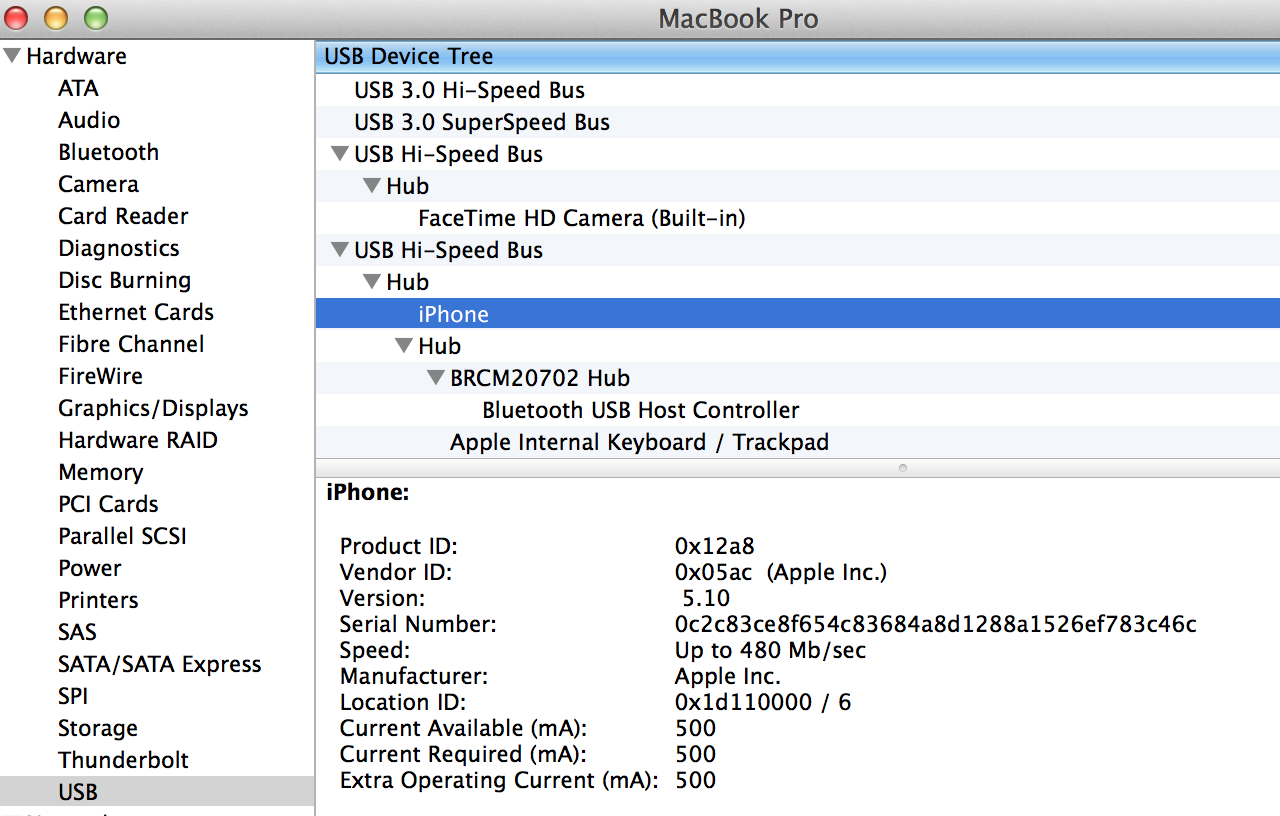
Task: Click the Version value 5.10
Action: coord(706,598)
